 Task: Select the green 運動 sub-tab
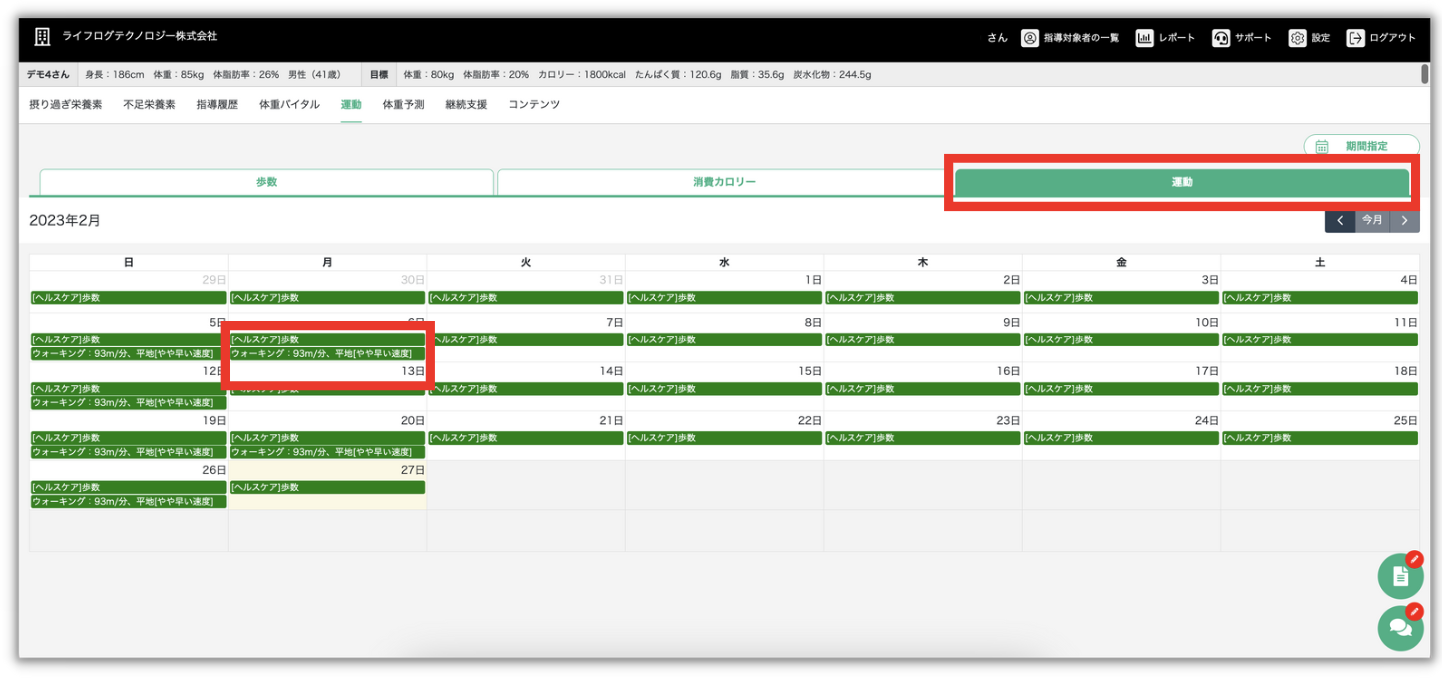point(1181,182)
